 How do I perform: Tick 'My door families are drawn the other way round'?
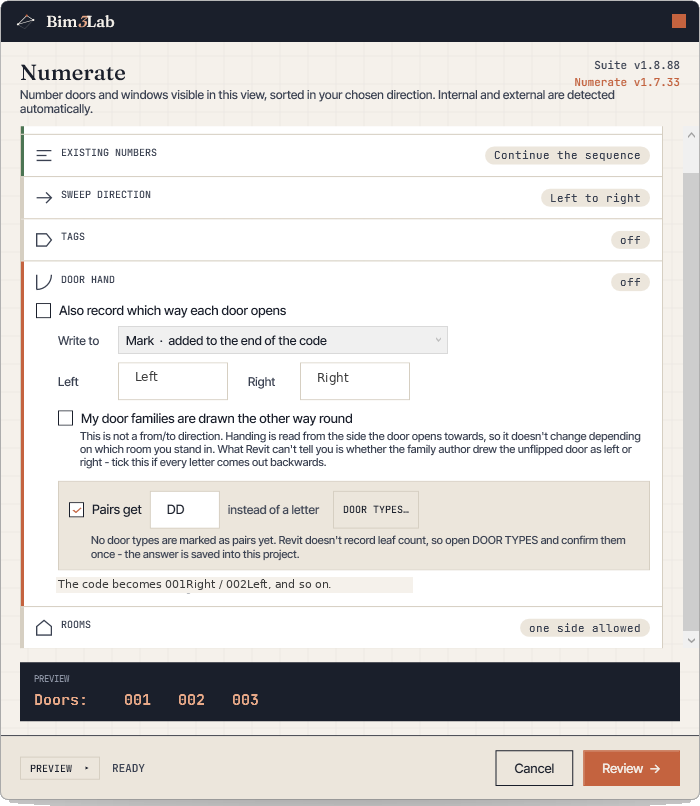(x=65, y=418)
